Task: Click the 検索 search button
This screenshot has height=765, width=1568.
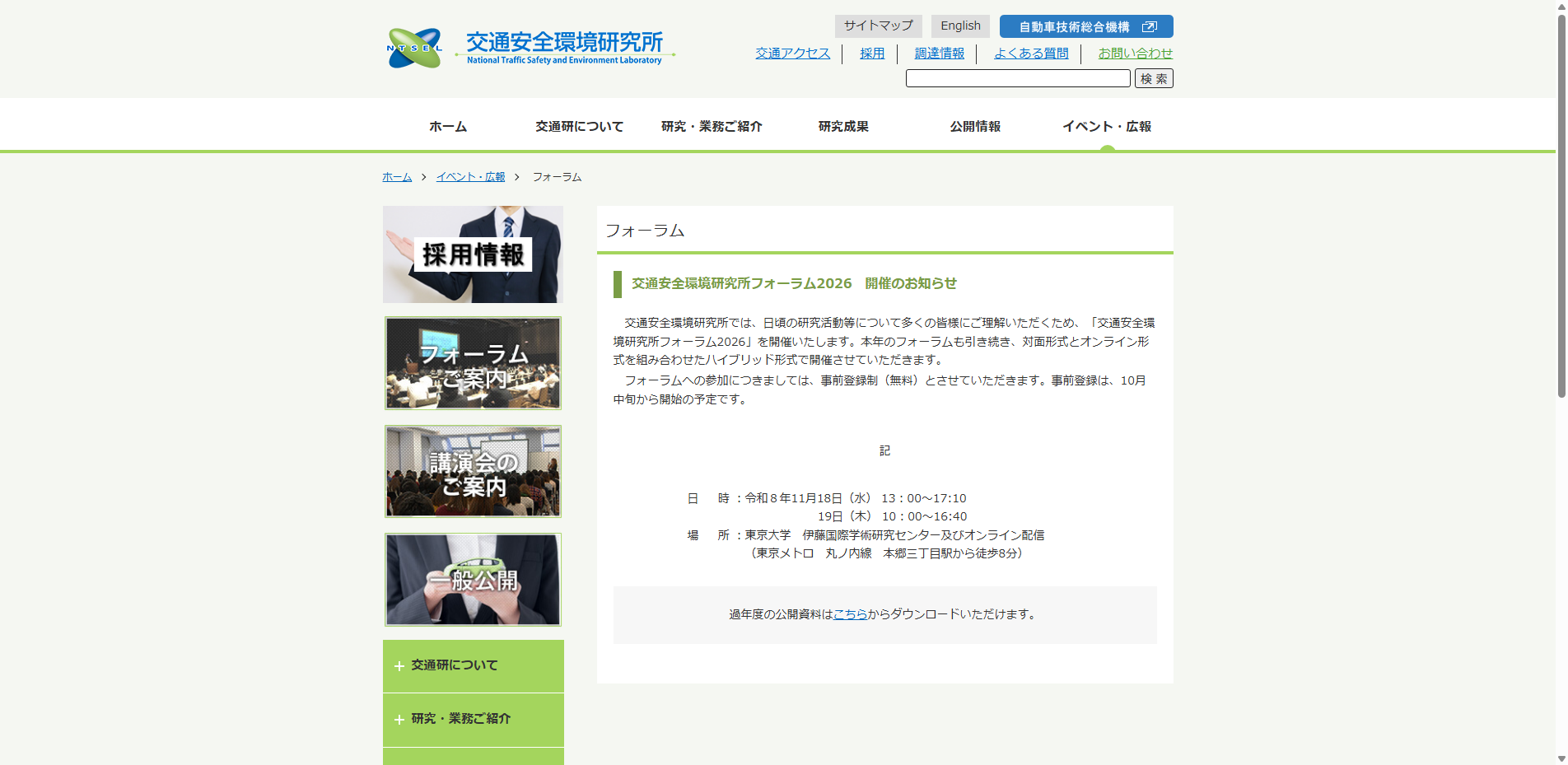Action: pos(1154,78)
